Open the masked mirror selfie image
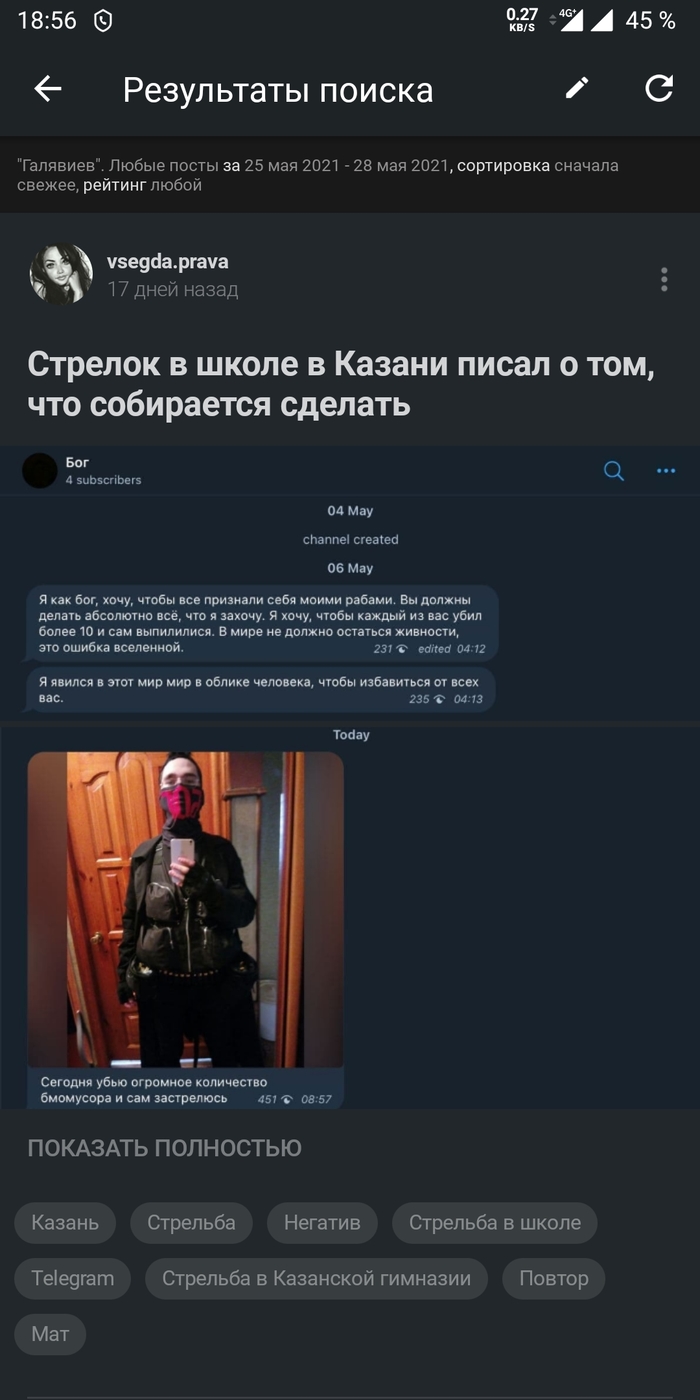The image size is (700, 1400). click(185, 909)
